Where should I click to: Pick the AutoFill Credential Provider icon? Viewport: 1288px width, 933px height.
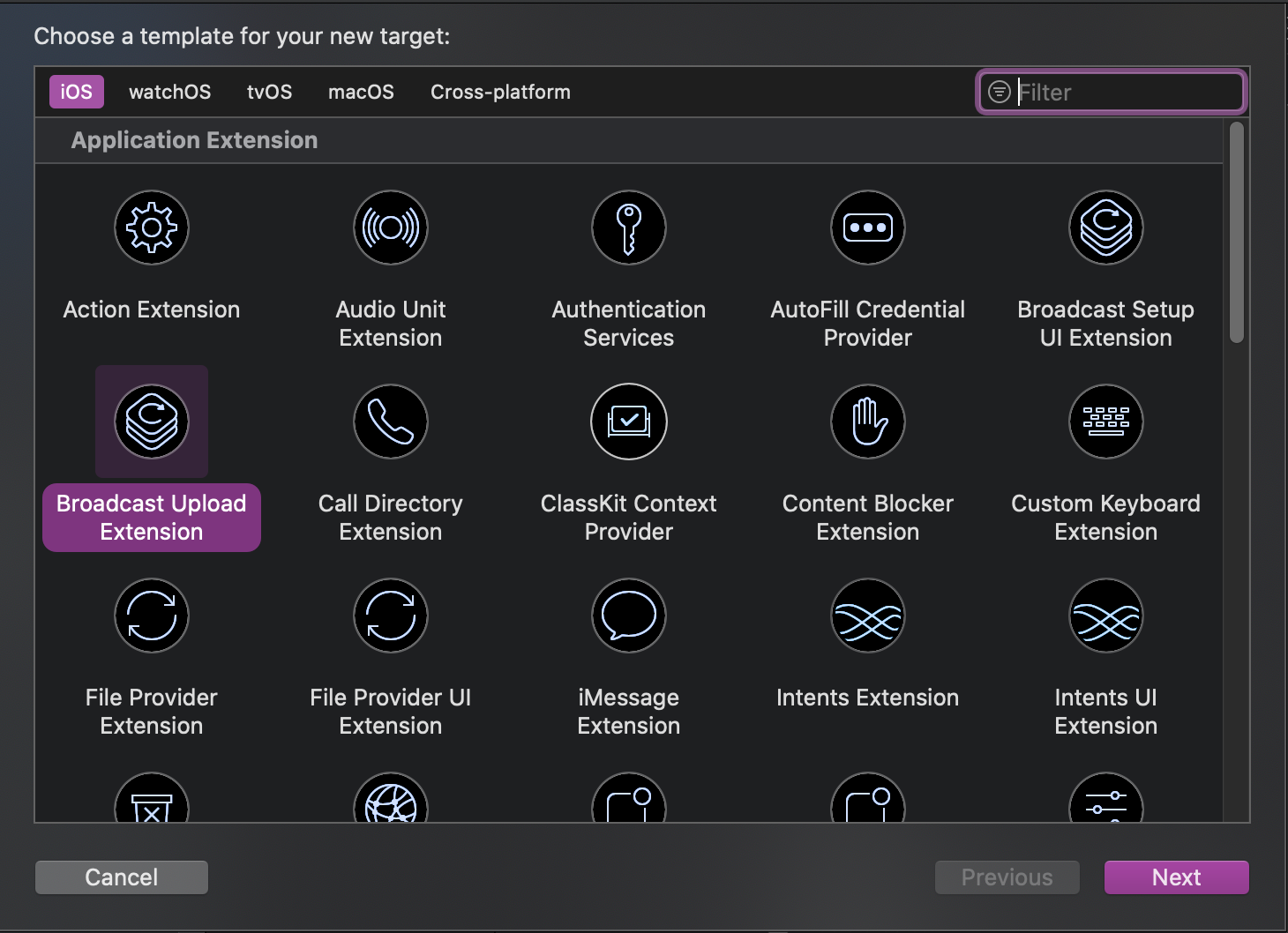click(x=868, y=228)
